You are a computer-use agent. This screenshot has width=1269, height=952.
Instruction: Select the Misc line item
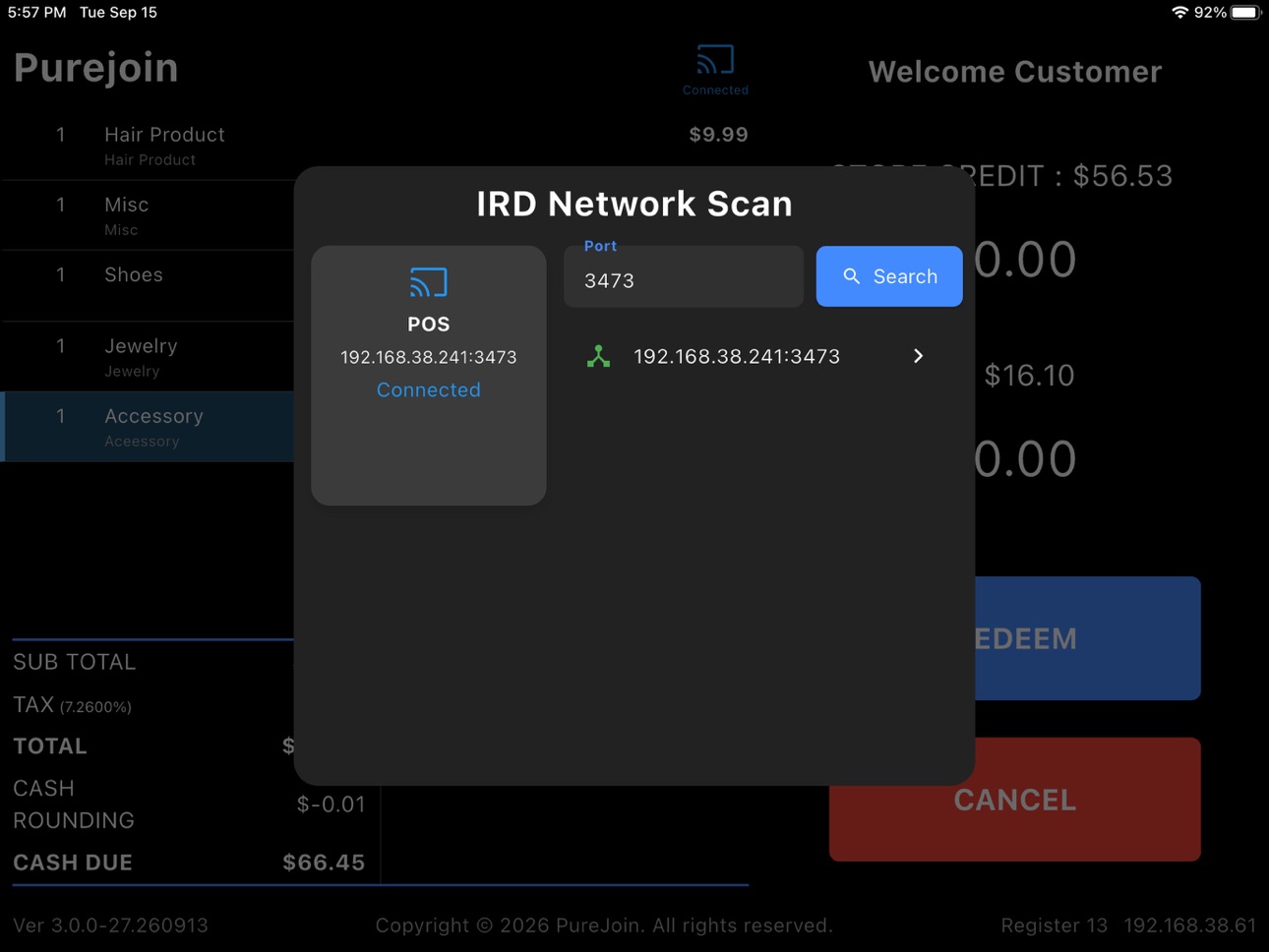click(148, 215)
